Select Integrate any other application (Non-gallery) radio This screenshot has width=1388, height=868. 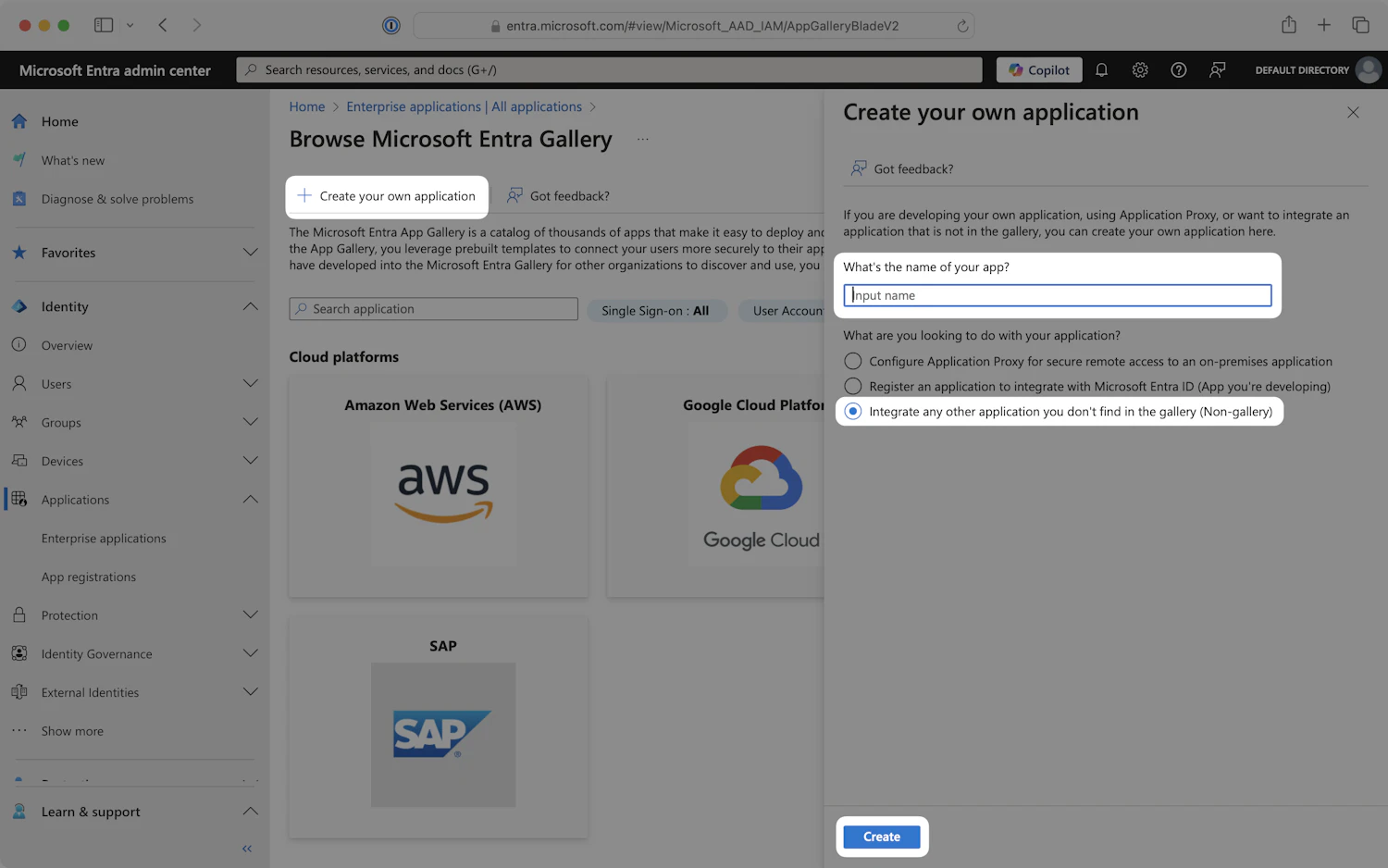853,411
